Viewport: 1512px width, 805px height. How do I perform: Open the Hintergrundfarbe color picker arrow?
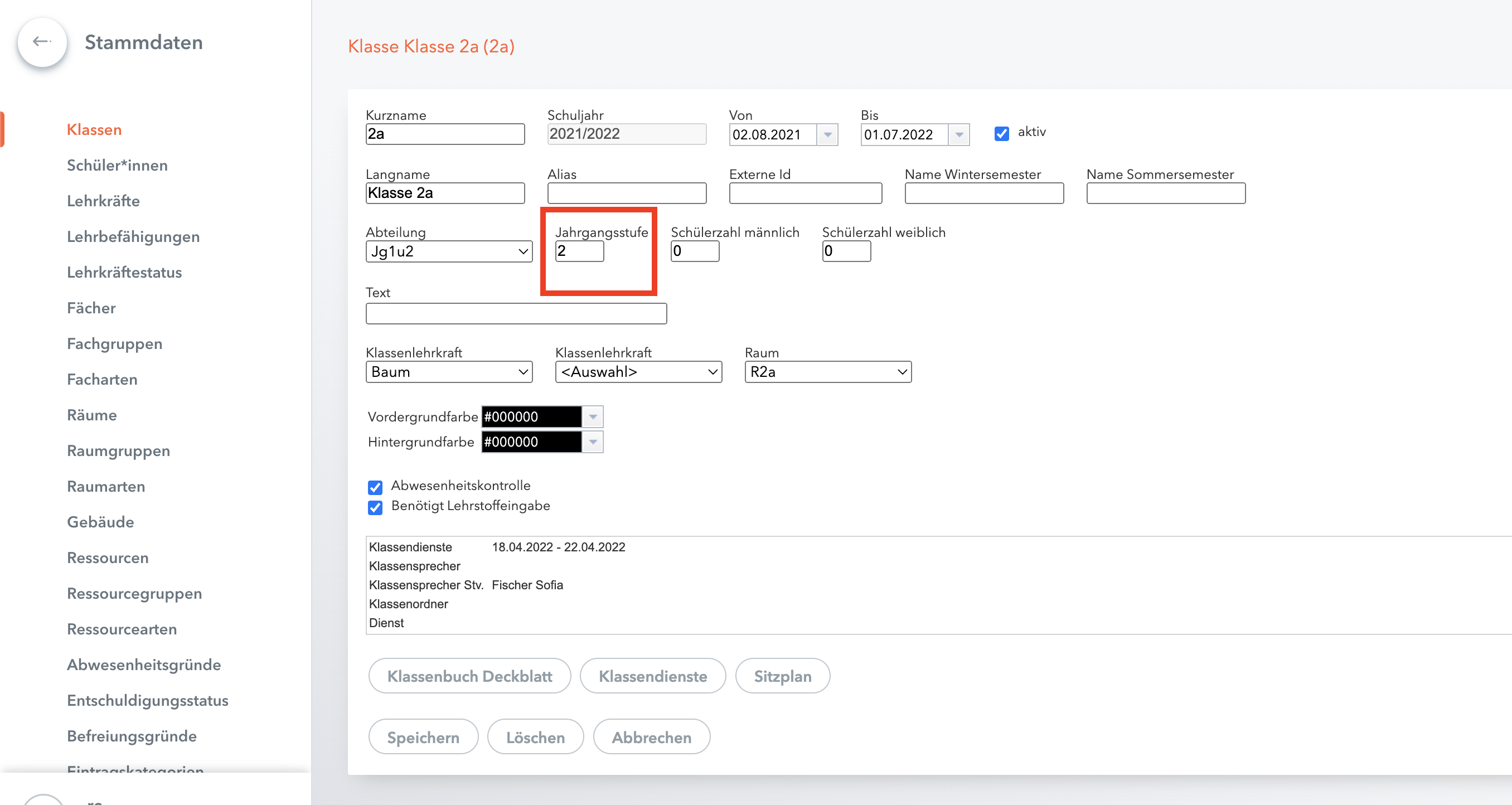click(593, 442)
